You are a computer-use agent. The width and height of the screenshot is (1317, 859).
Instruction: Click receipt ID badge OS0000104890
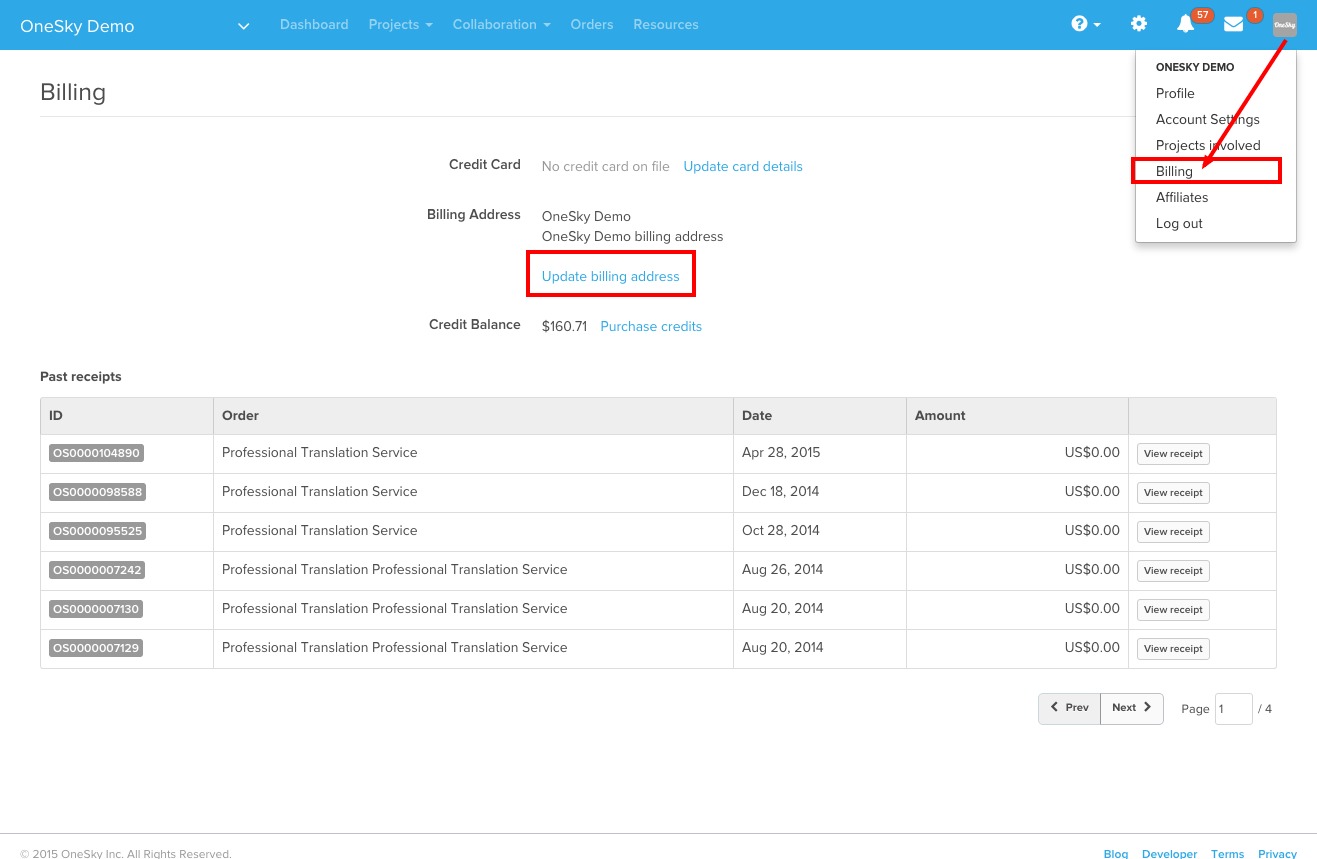point(96,453)
